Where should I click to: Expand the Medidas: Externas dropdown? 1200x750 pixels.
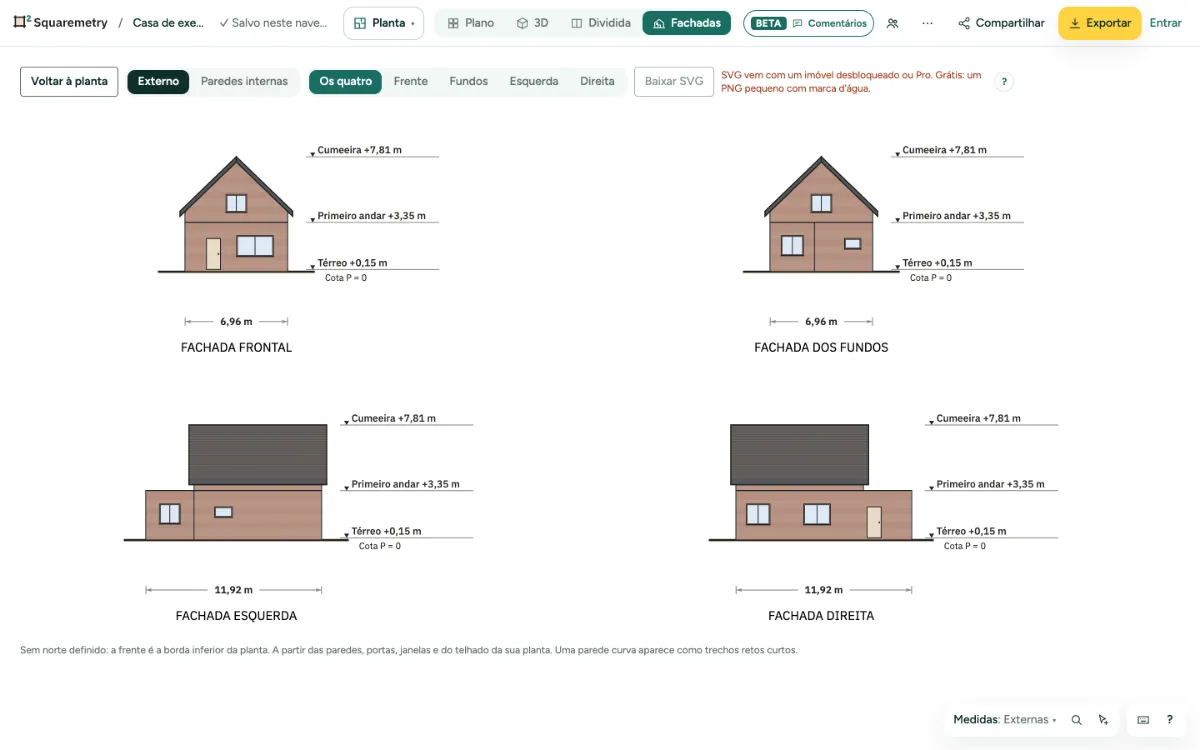pyautogui.click(x=1005, y=720)
